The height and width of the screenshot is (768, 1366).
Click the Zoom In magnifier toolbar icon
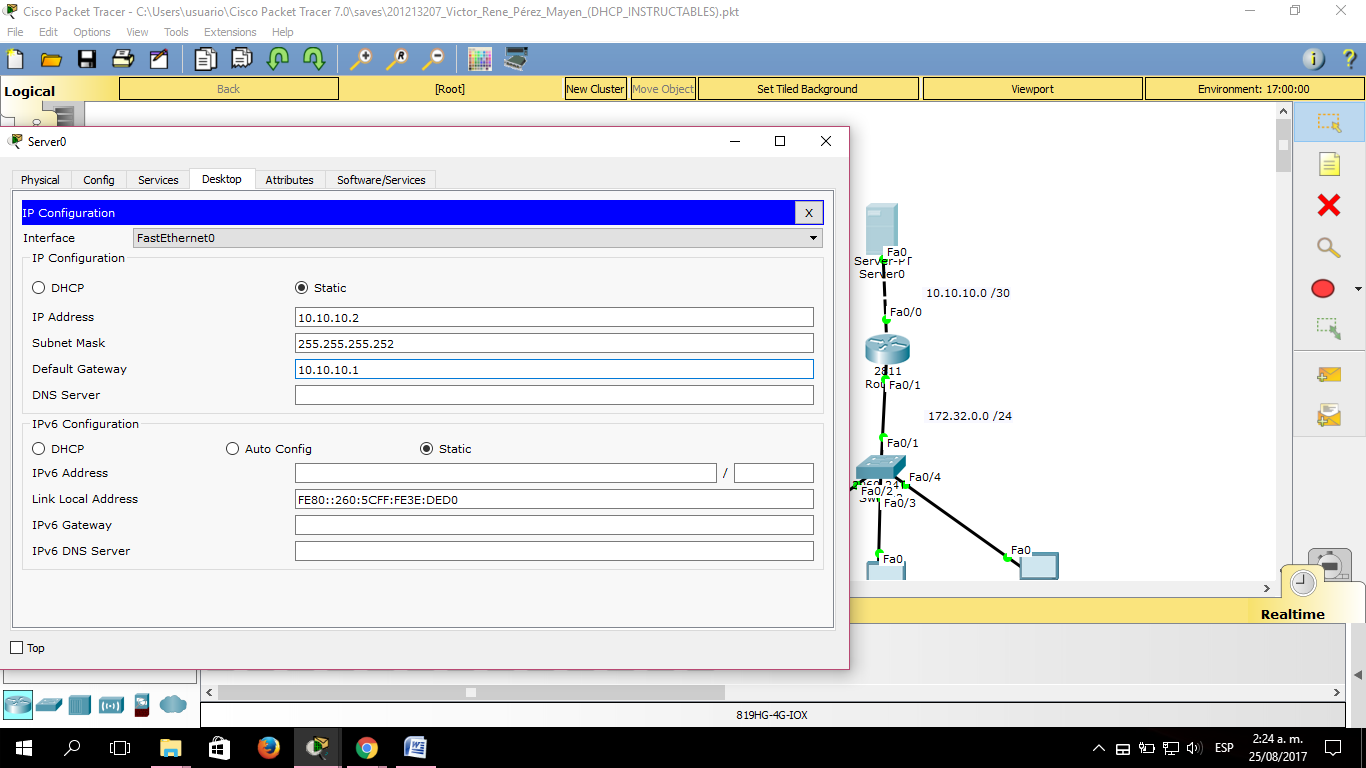[361, 59]
